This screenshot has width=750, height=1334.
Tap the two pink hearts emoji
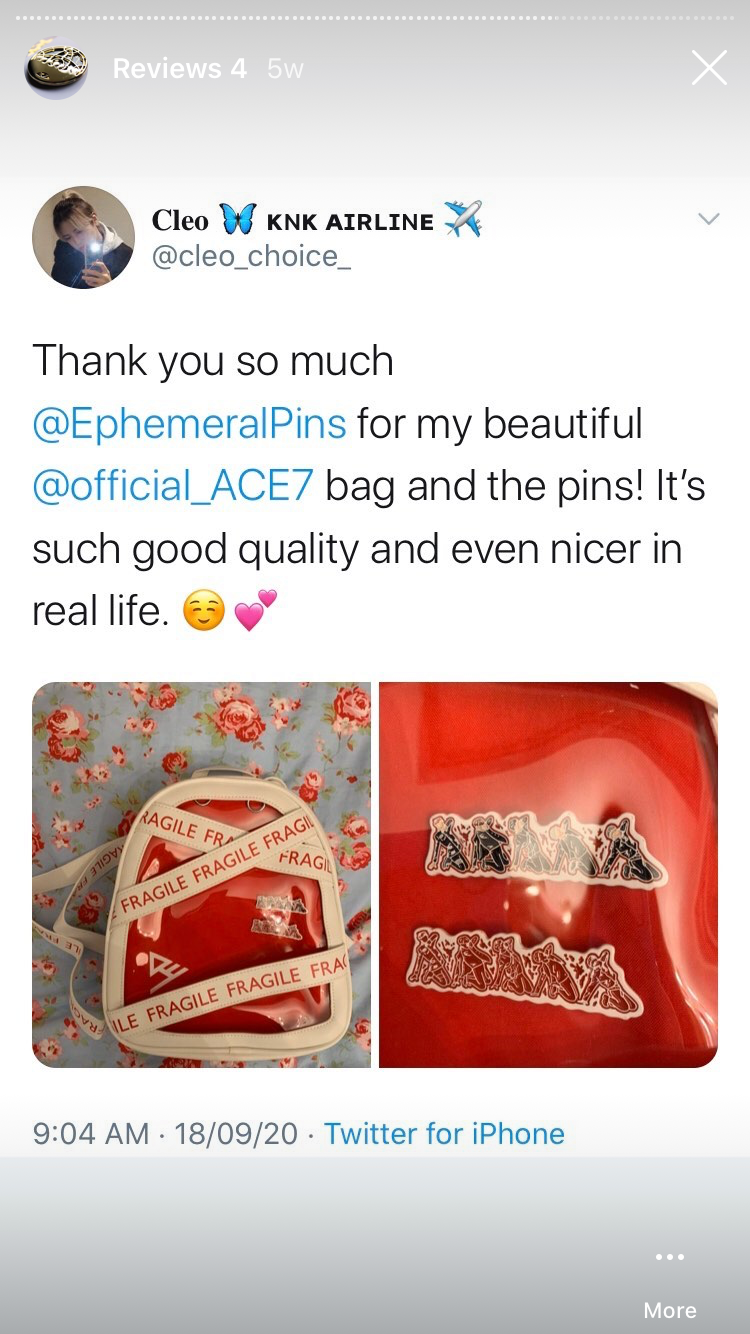point(255,611)
